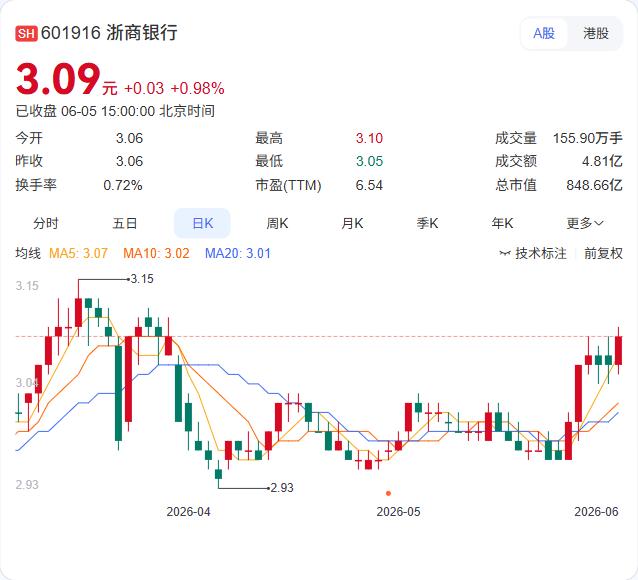The image size is (638, 580).
Task: Click the 2026-04 date axis label
Action: point(188,512)
